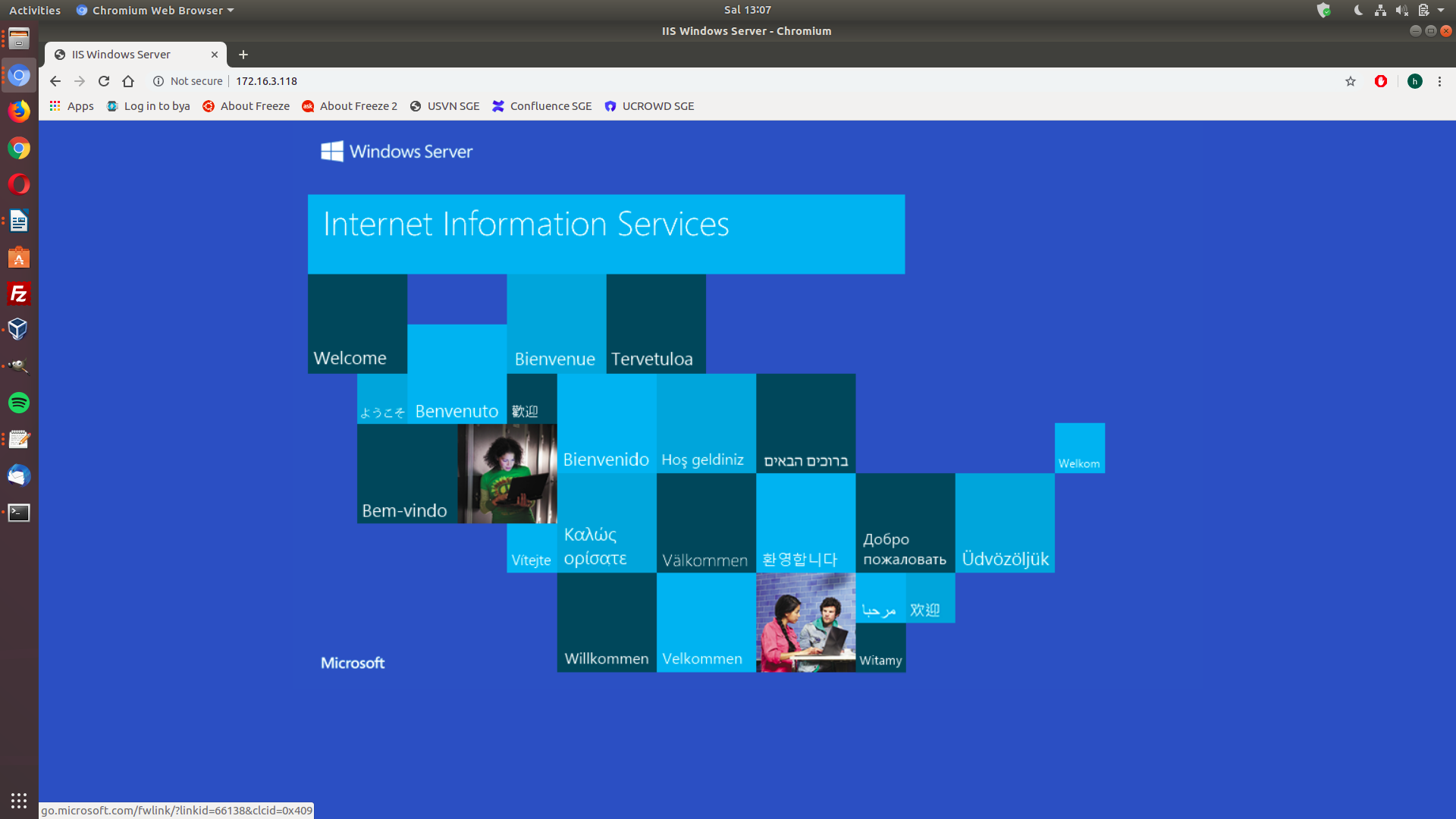Click the shield tray icon
1456x819 pixels.
point(1324,10)
